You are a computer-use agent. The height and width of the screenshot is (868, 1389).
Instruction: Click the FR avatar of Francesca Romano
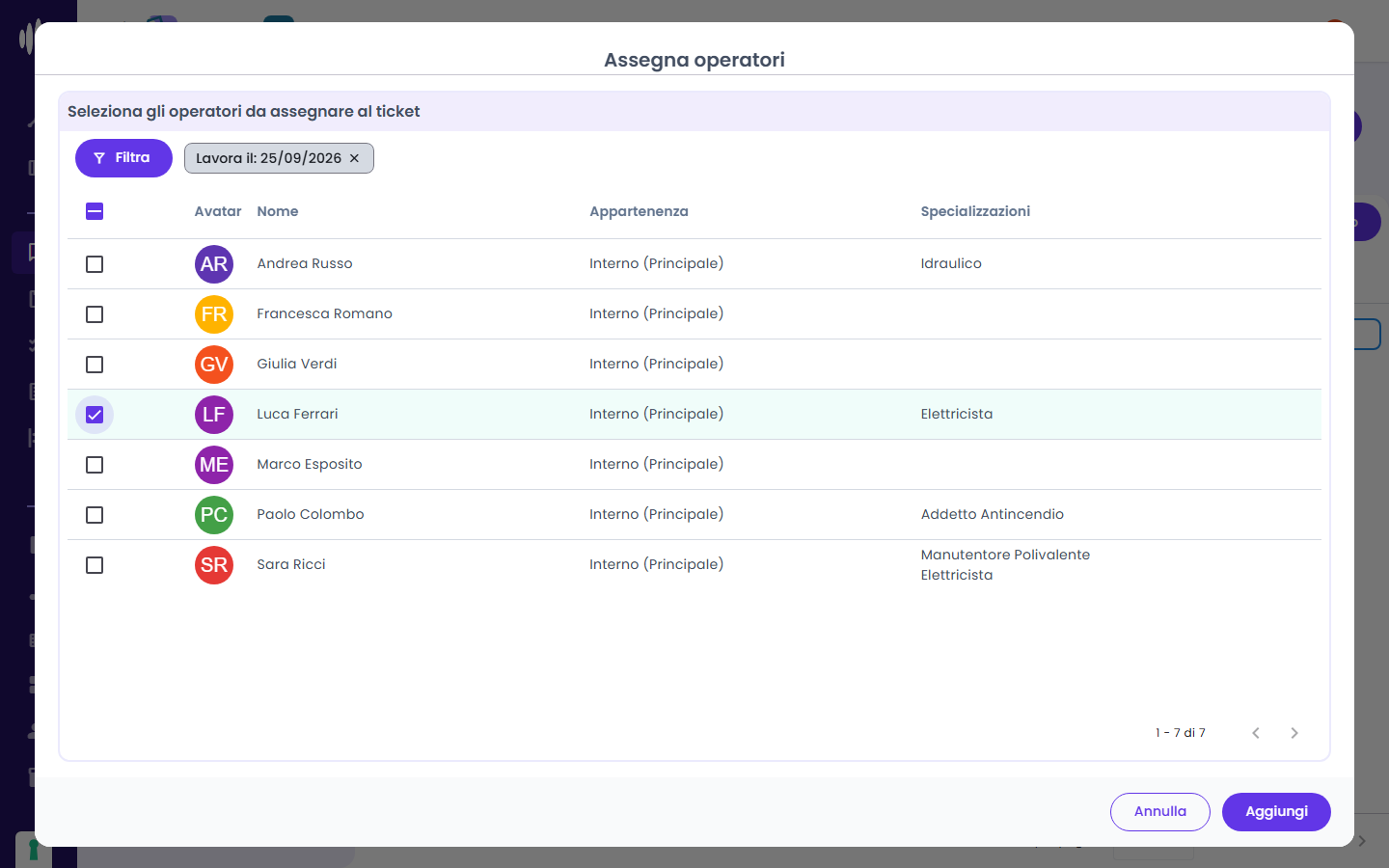click(214, 314)
